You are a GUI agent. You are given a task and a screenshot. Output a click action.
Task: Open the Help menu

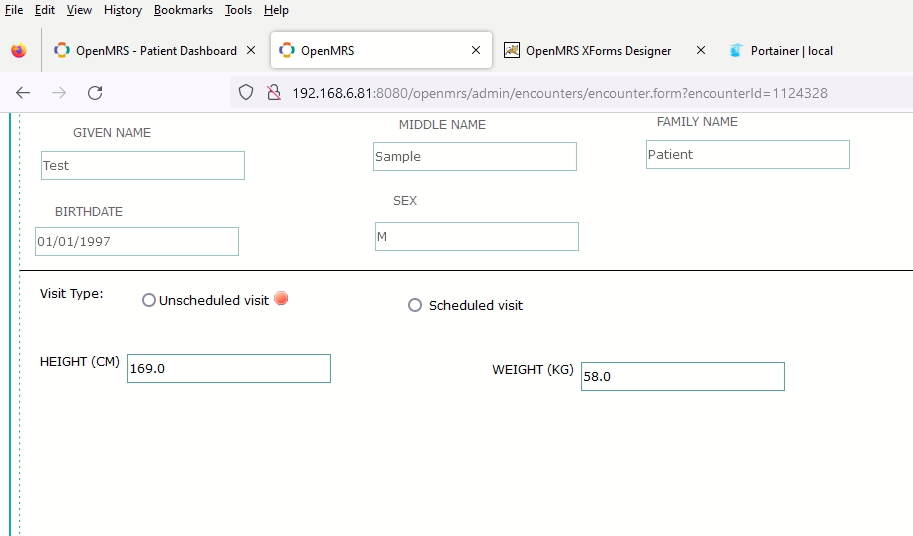click(x=276, y=10)
